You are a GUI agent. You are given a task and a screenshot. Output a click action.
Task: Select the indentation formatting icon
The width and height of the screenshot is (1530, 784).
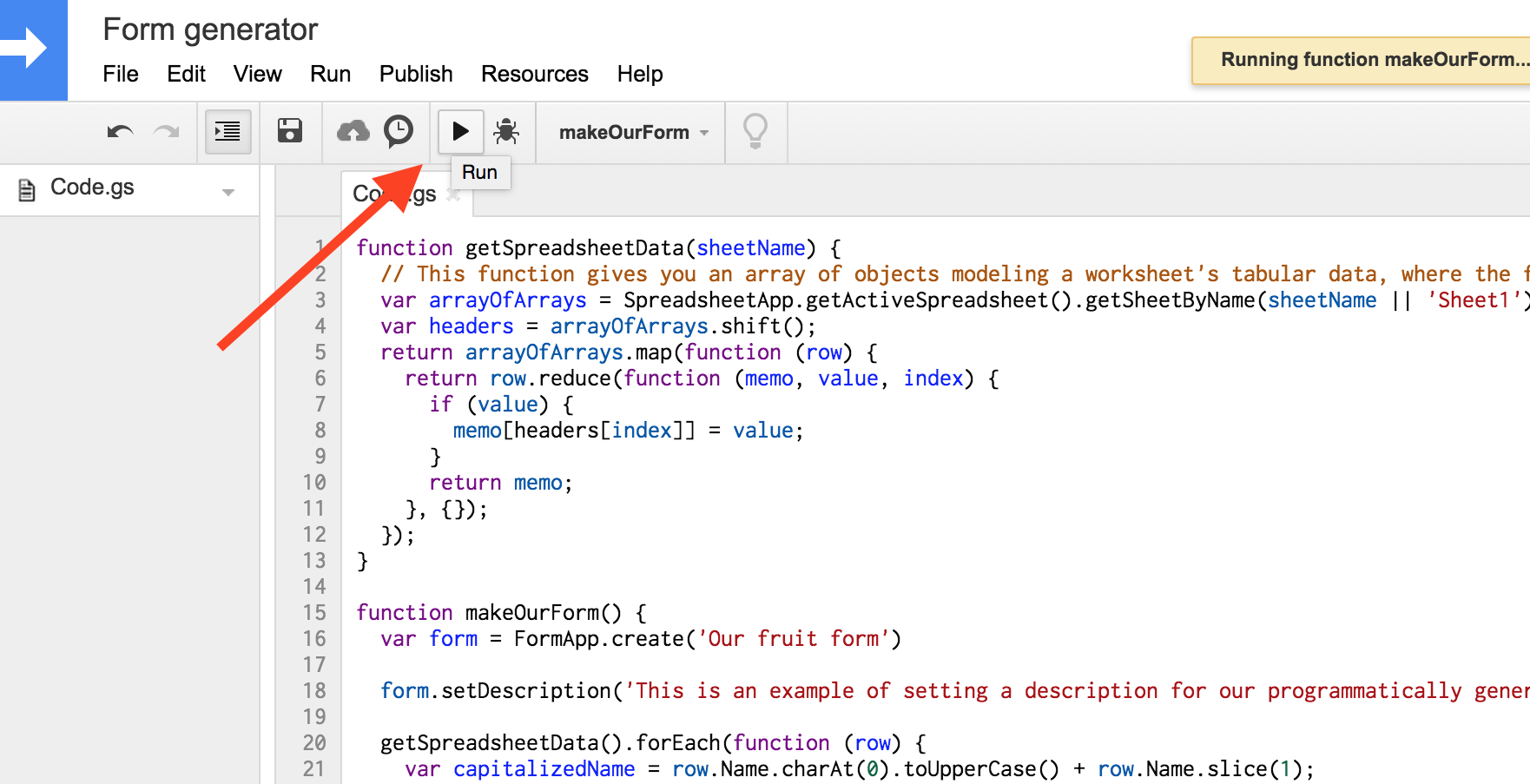coord(228,131)
